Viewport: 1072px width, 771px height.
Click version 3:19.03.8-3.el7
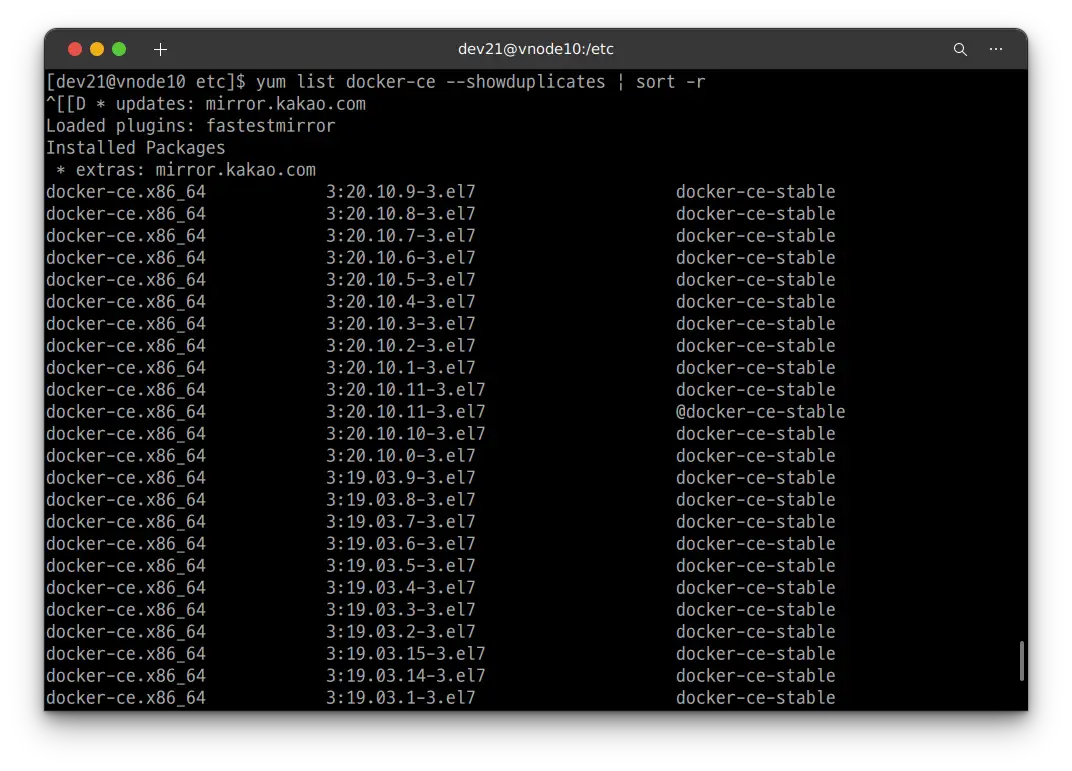(400, 500)
